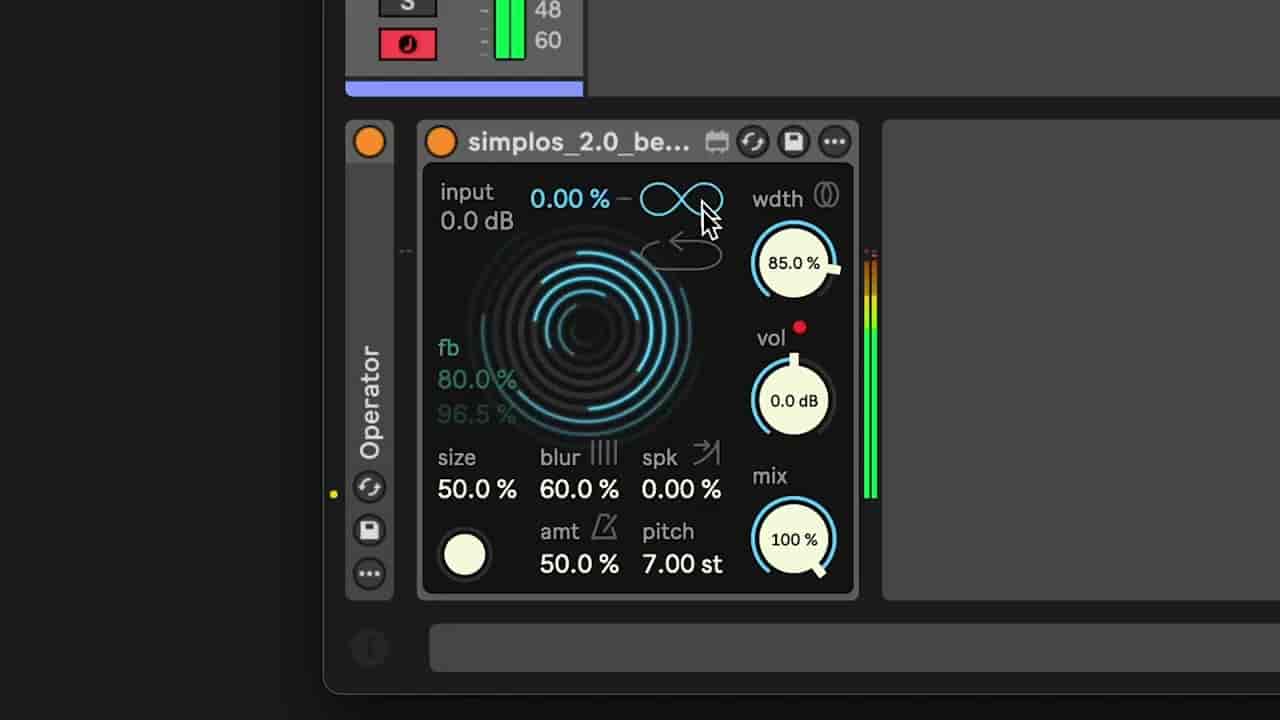Image resolution: width=1280 pixels, height=720 pixels.
Task: Click the metronome icon next to amt
Action: (x=604, y=527)
